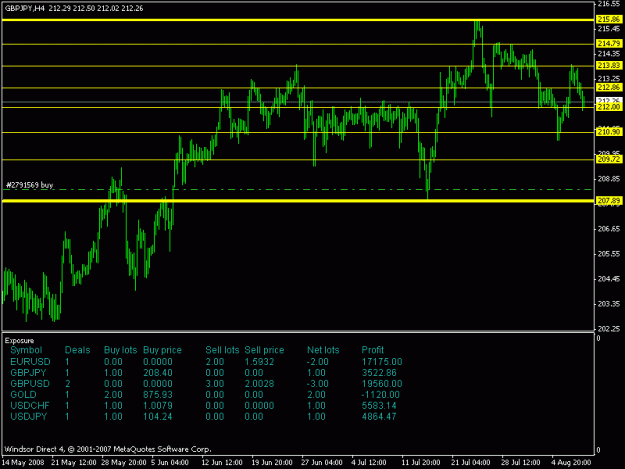The image size is (625, 469).
Task: Click the 19 Jun 20:00 time label
Action: pos(272,463)
